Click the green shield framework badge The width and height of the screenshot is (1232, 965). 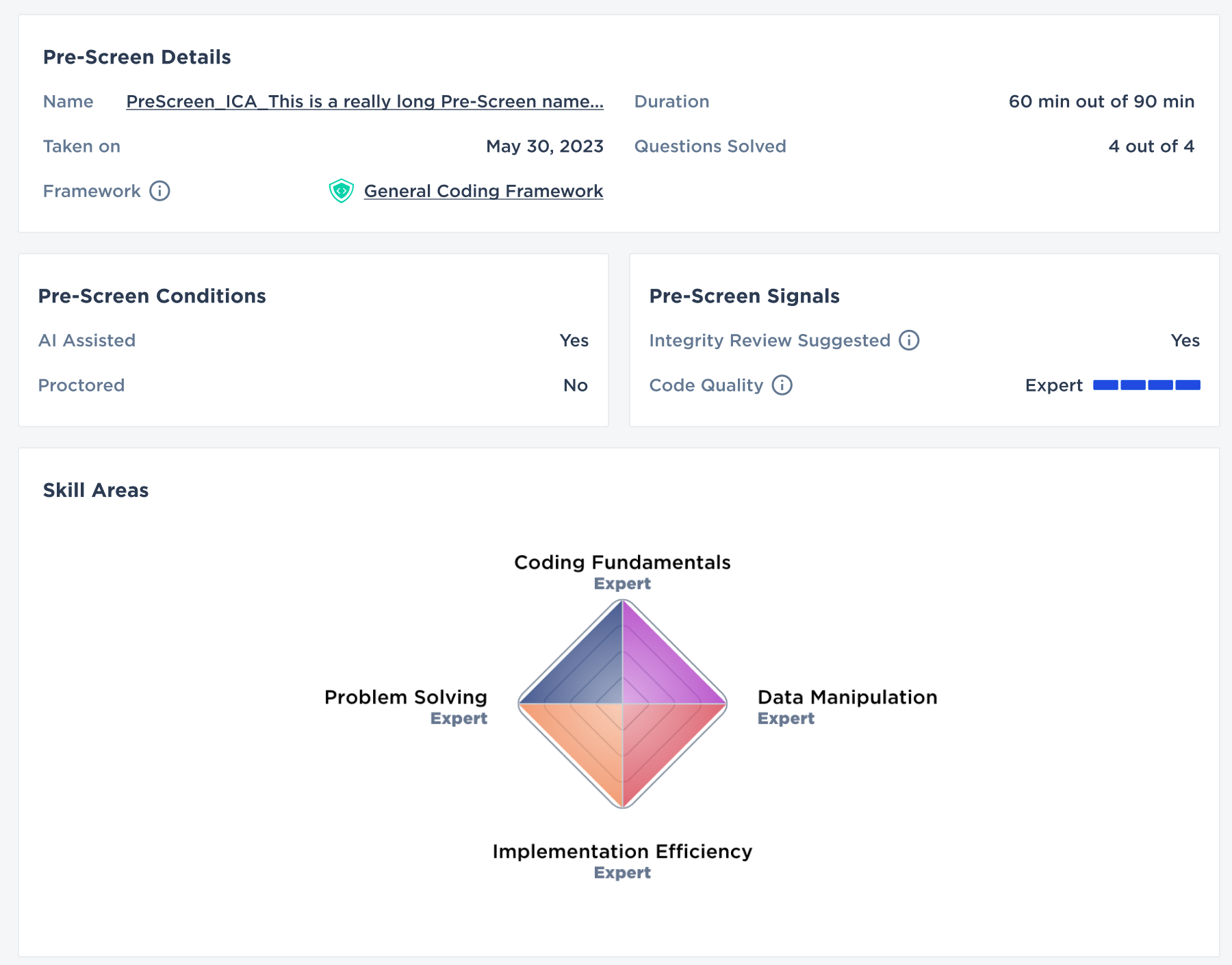coord(341,191)
